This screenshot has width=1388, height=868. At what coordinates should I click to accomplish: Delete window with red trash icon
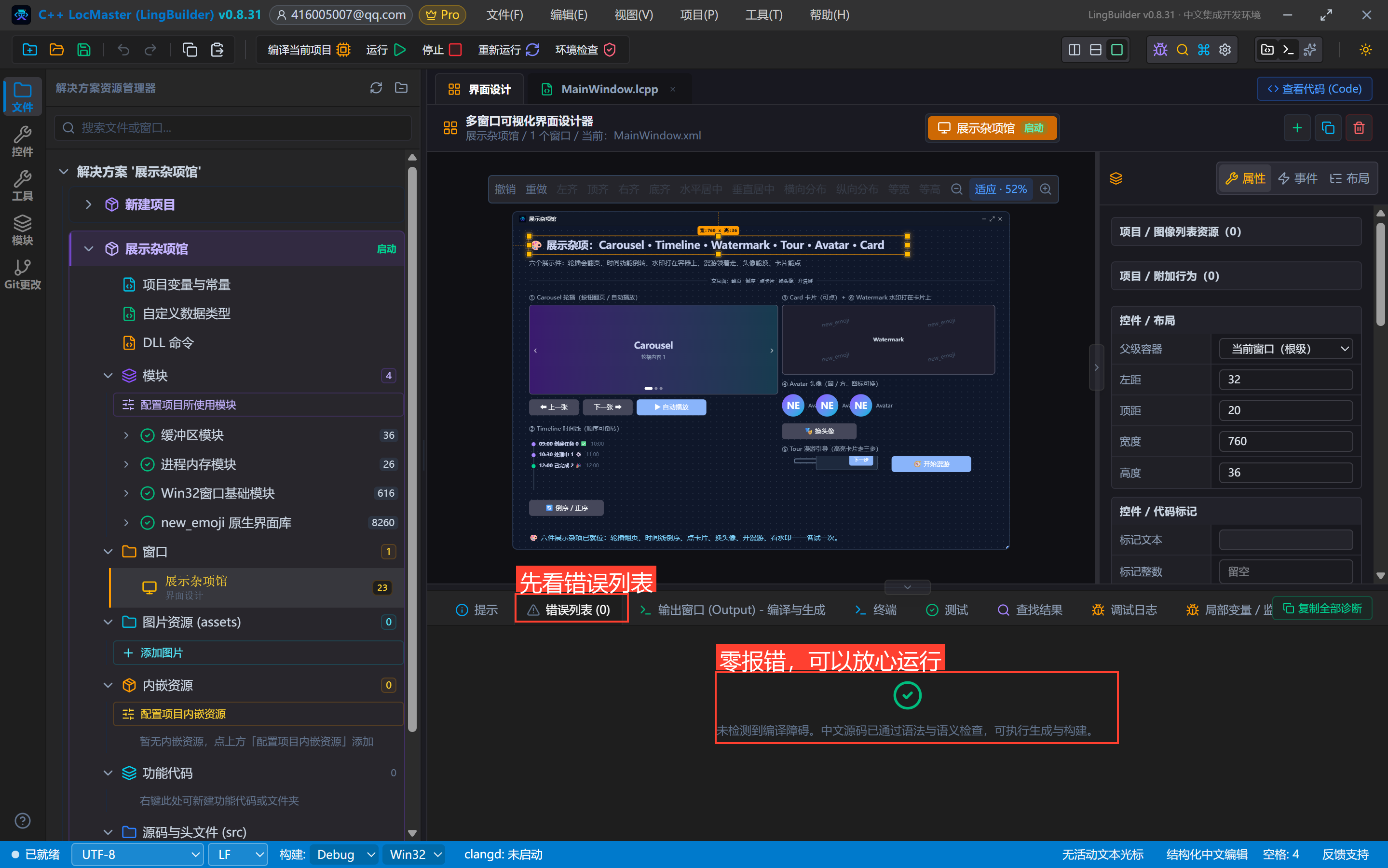tap(1359, 127)
